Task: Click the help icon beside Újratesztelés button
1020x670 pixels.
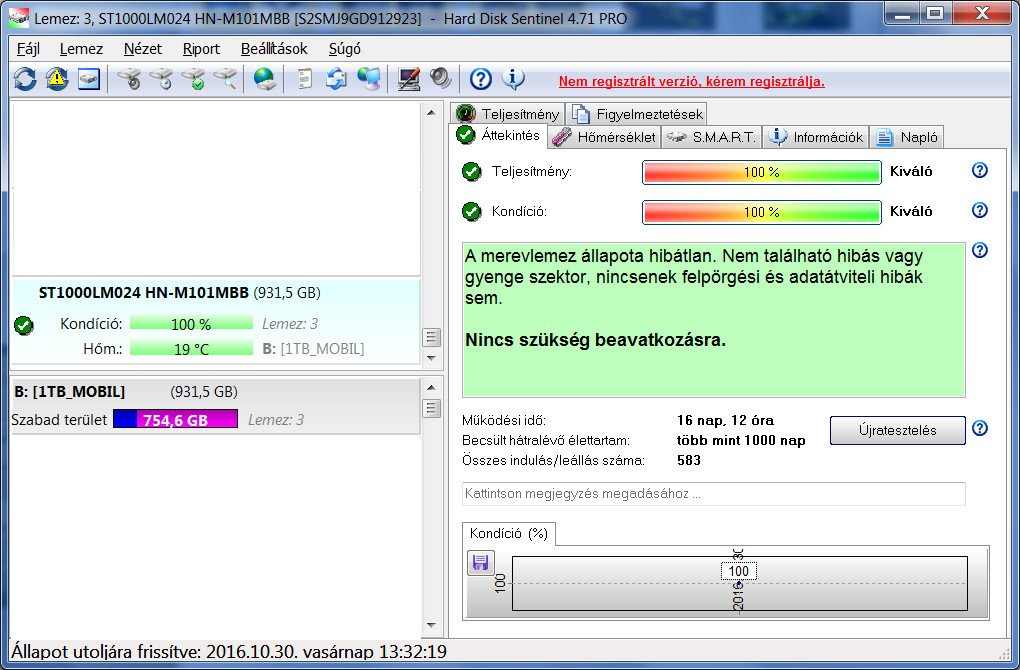Action: [980, 428]
